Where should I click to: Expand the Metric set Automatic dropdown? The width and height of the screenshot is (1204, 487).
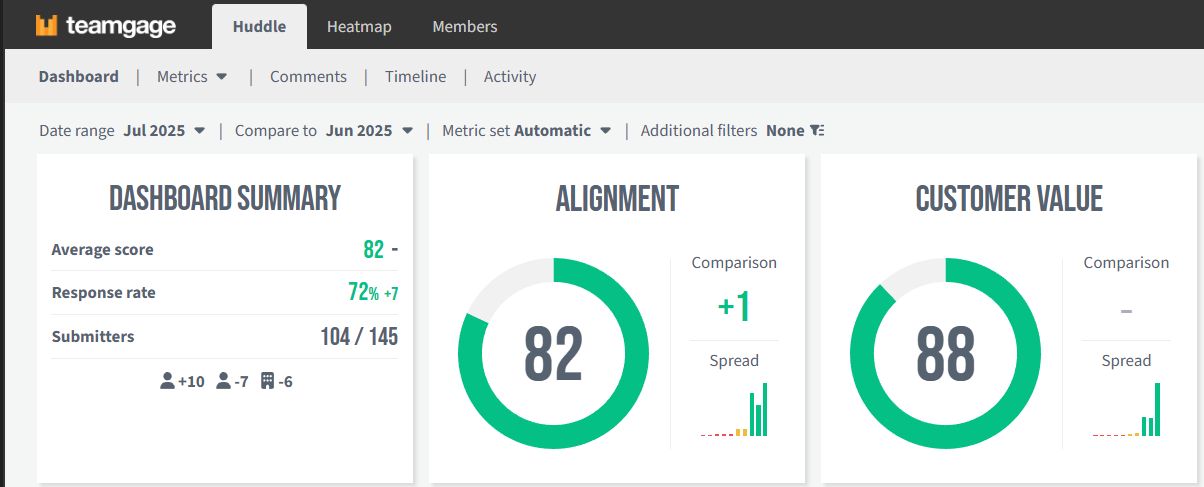[605, 131]
